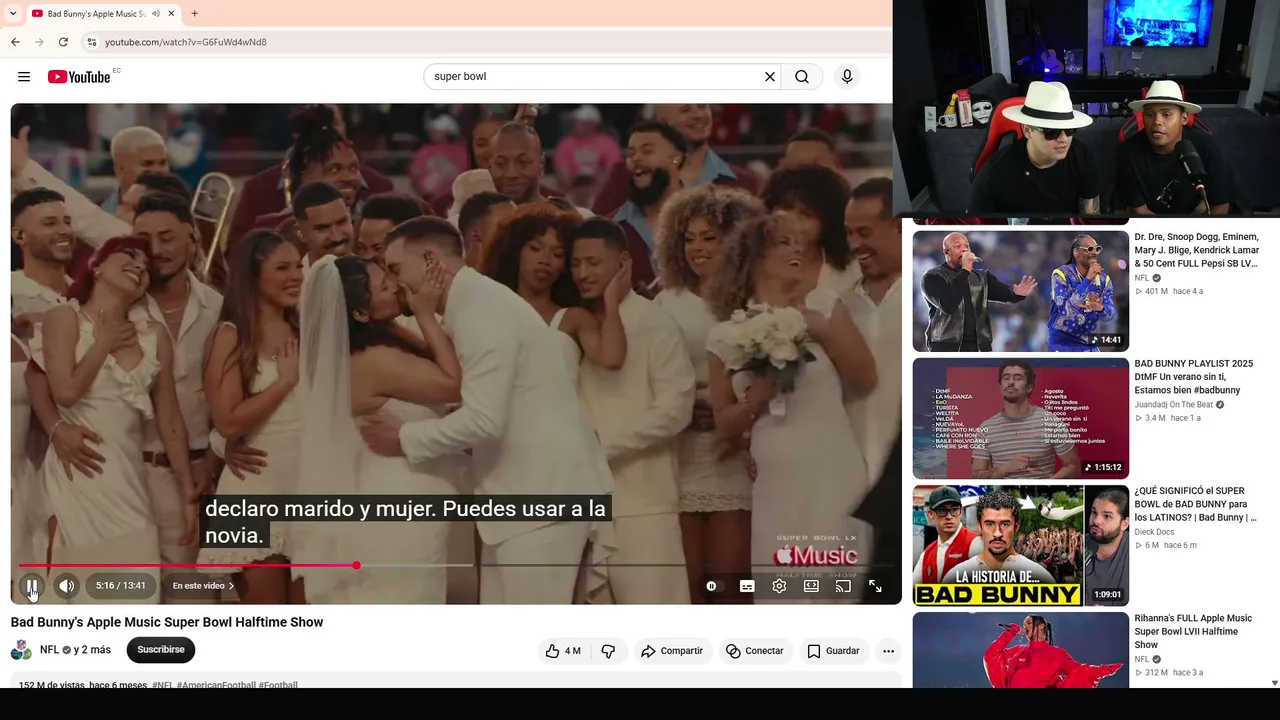Open 'Rihanna's FULL Apple Music' video title
This screenshot has width=1280, height=720.
click(1193, 631)
